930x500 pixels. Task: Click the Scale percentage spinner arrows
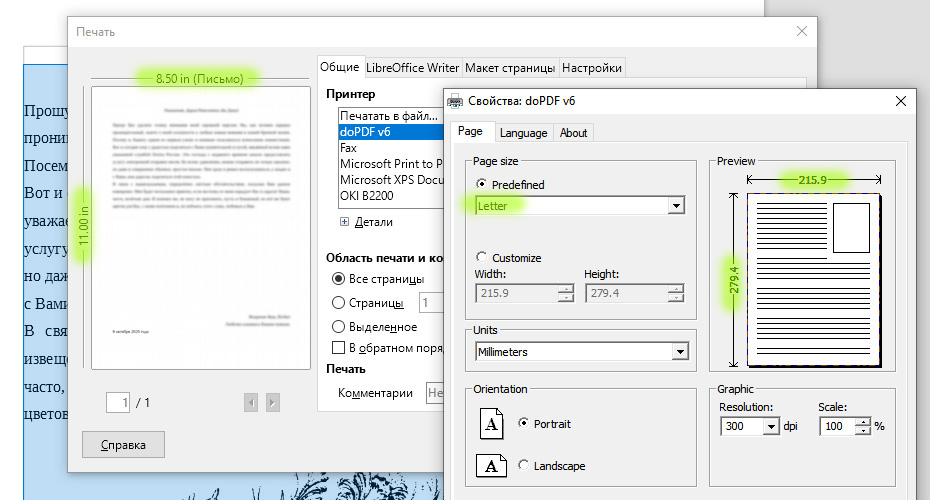864,427
